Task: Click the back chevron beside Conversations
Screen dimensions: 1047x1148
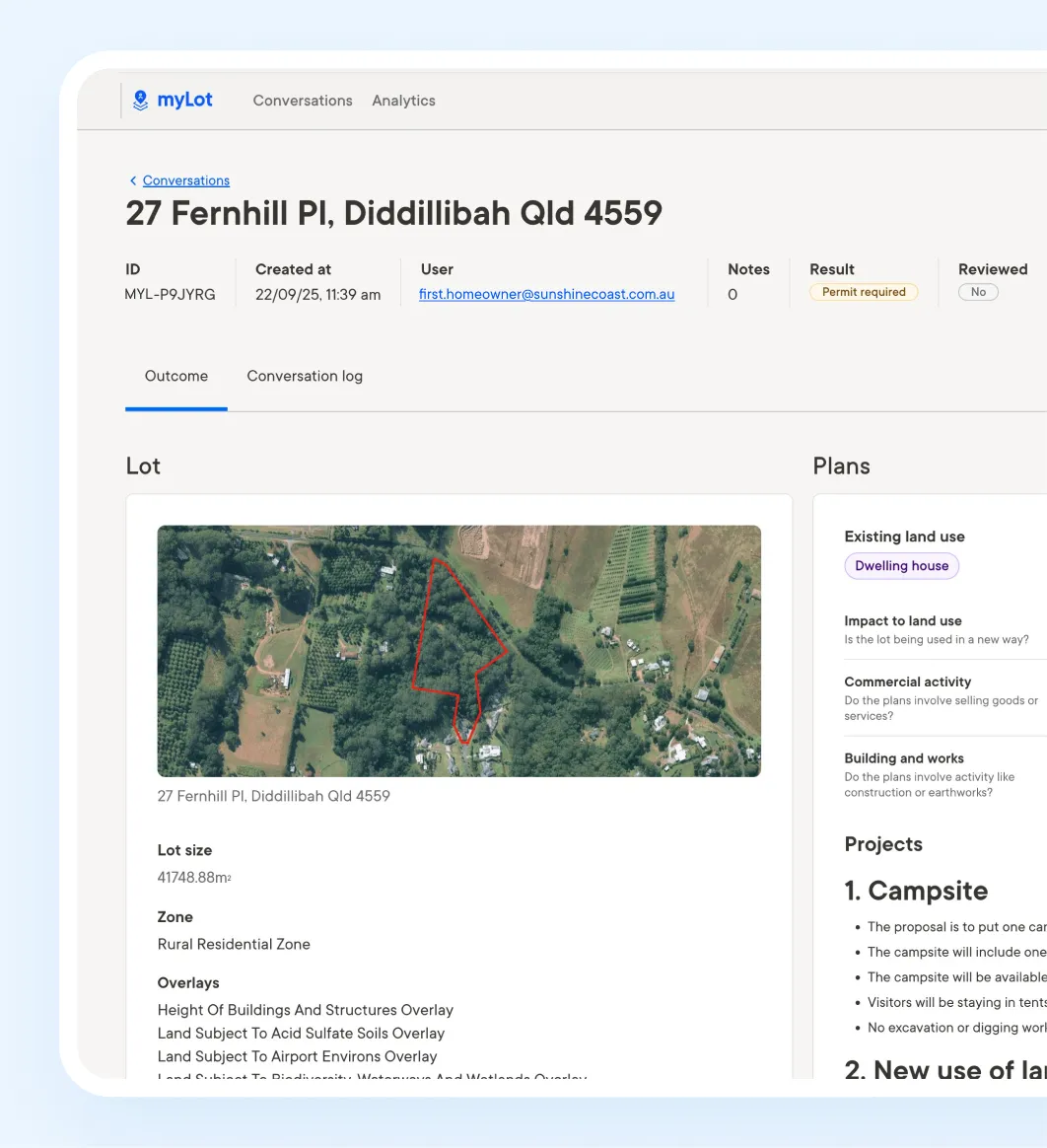Action: tap(133, 180)
